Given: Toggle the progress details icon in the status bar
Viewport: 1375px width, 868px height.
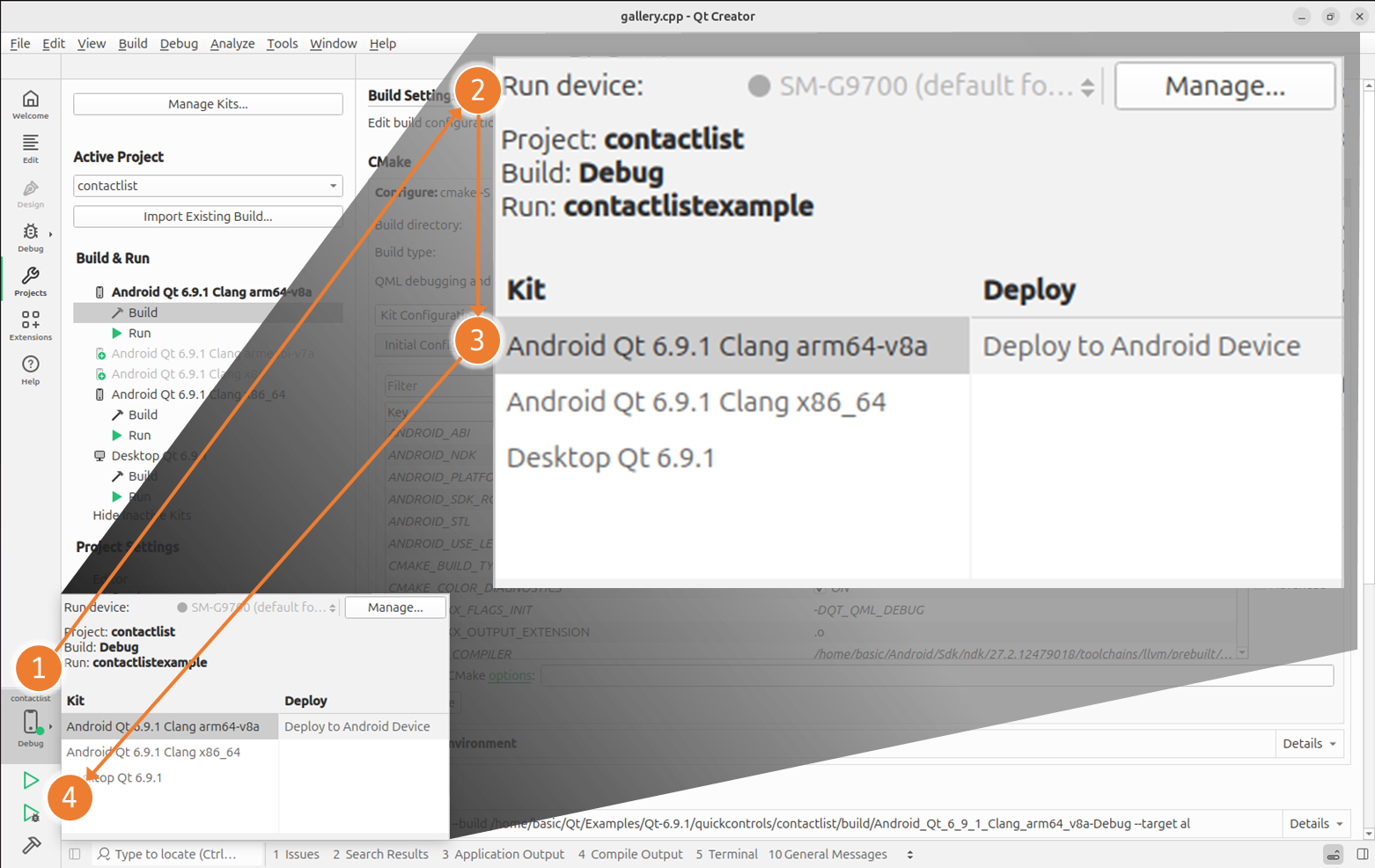Looking at the screenshot, I should coord(1334,854).
